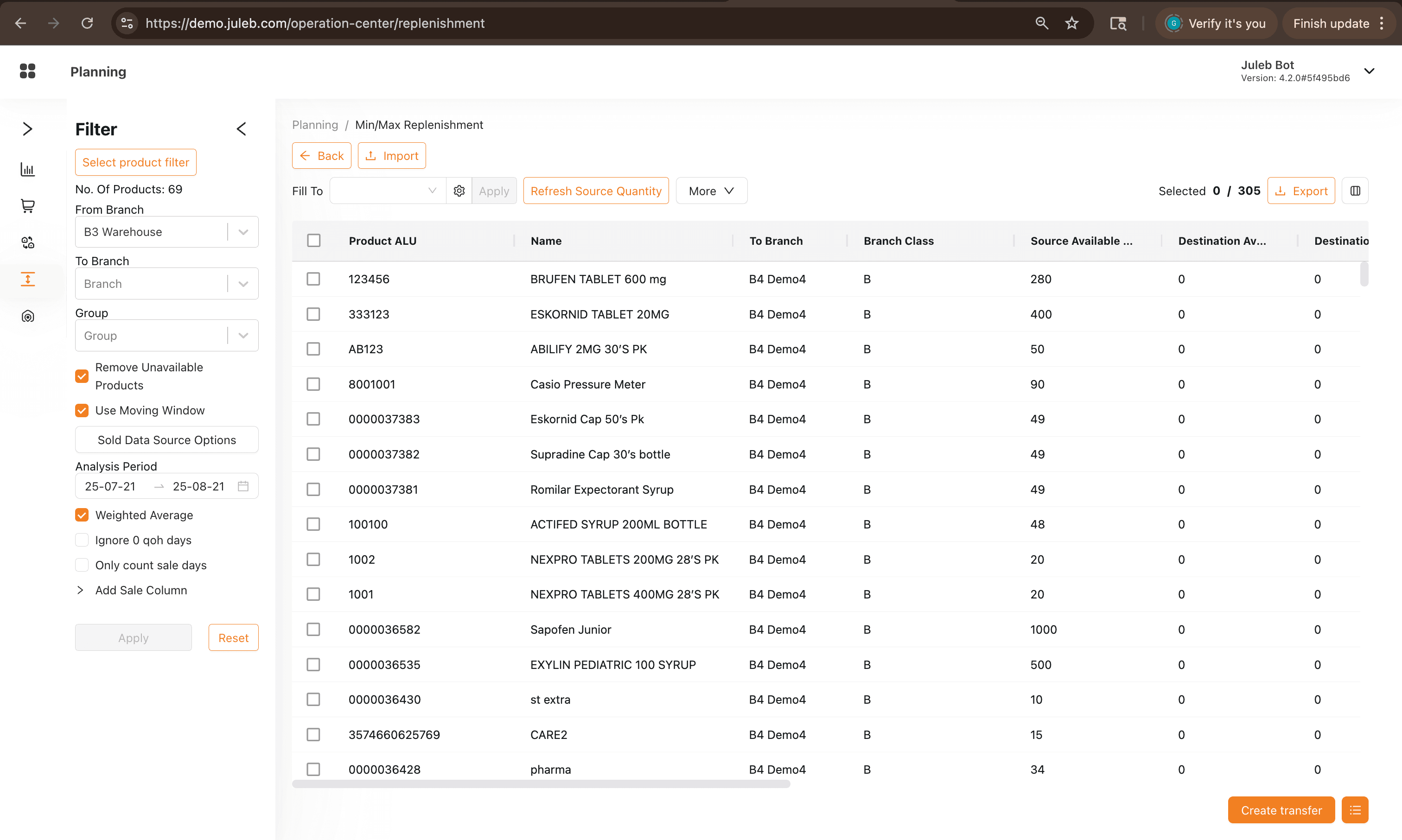Click browser back arrow
Image resolution: width=1402 pixels, height=840 pixels.
pyautogui.click(x=20, y=23)
